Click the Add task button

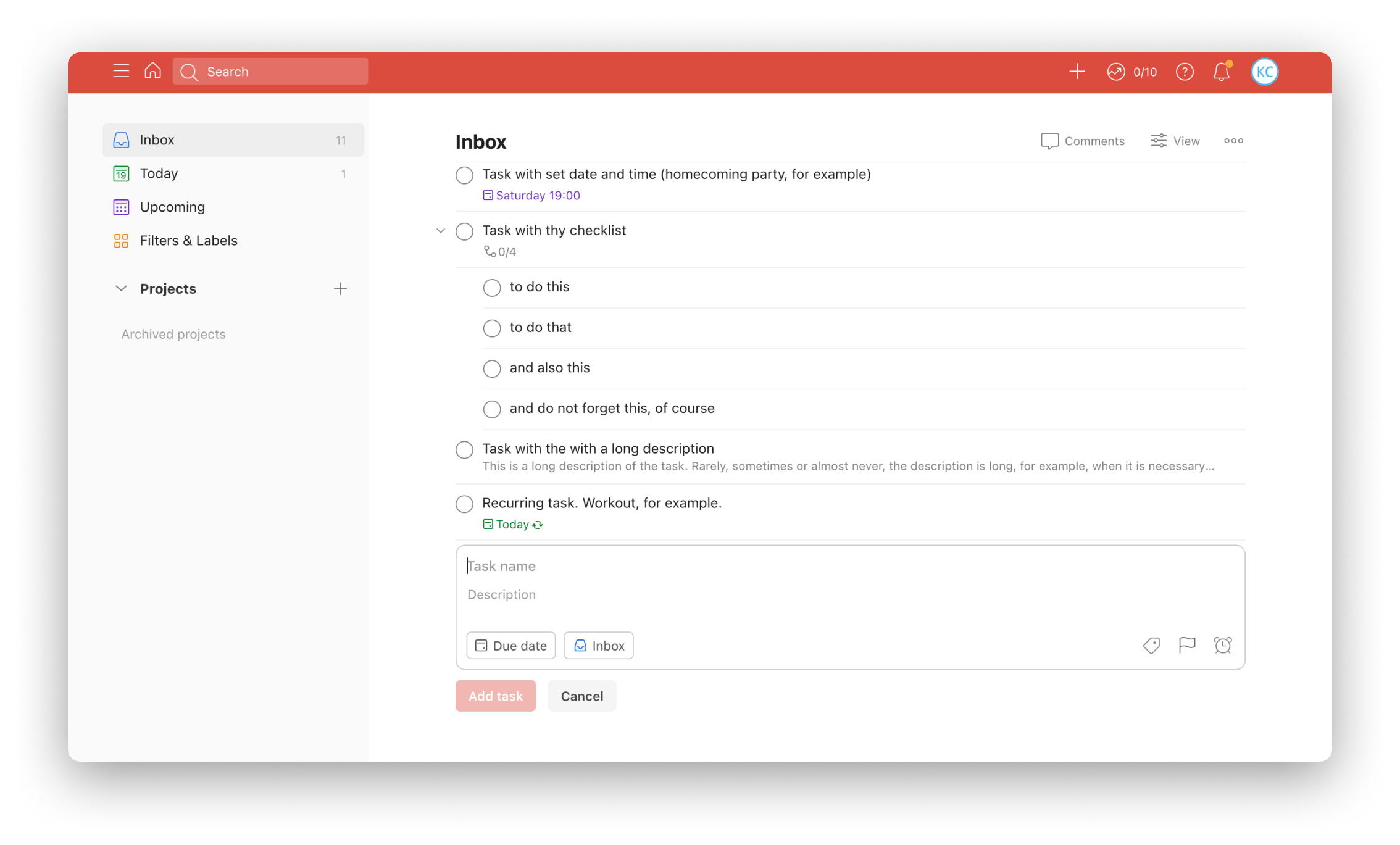[496, 696]
